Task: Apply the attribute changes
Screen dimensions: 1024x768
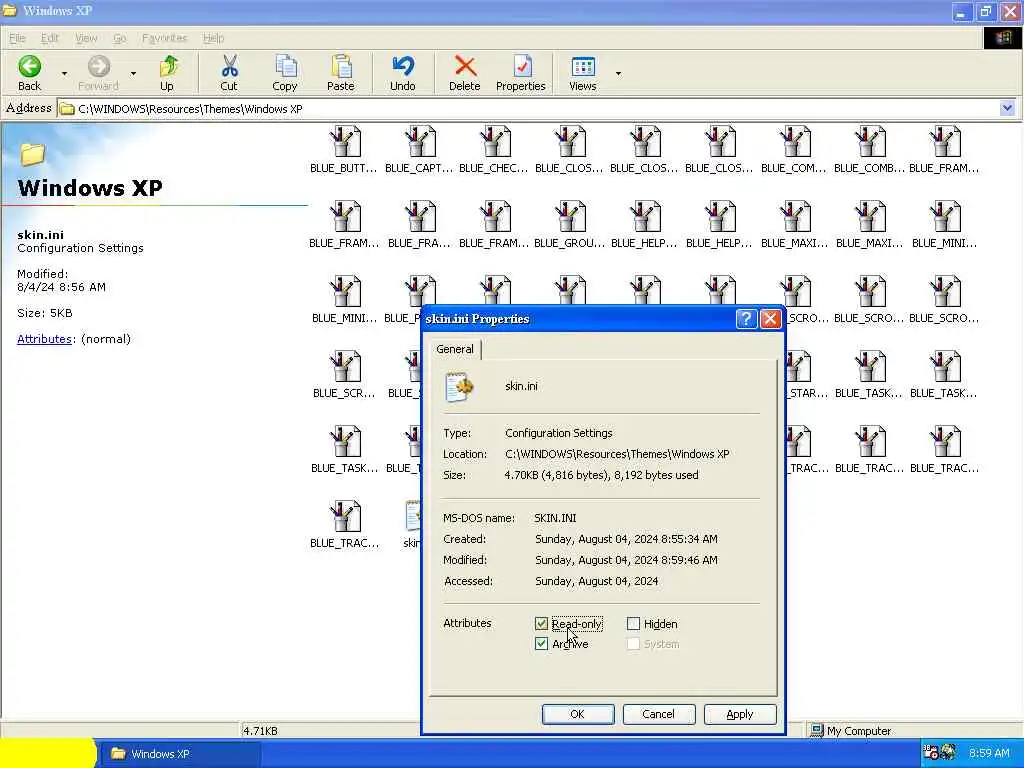Action: tap(740, 714)
